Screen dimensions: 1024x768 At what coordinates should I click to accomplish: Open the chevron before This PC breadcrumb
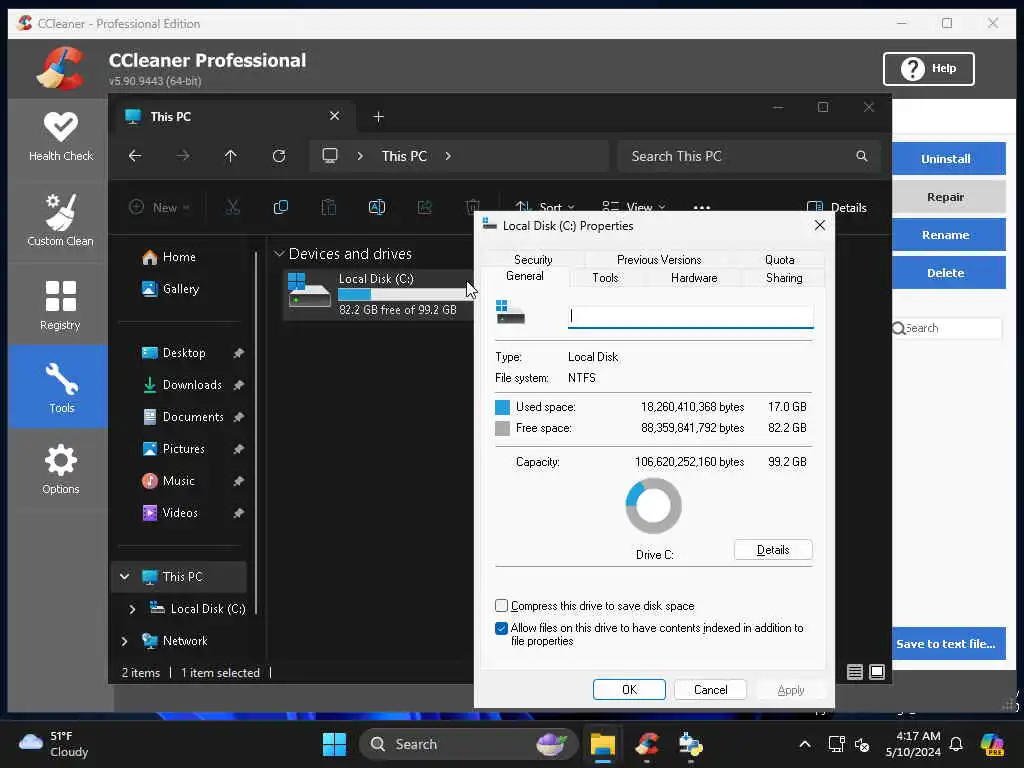[360, 156]
